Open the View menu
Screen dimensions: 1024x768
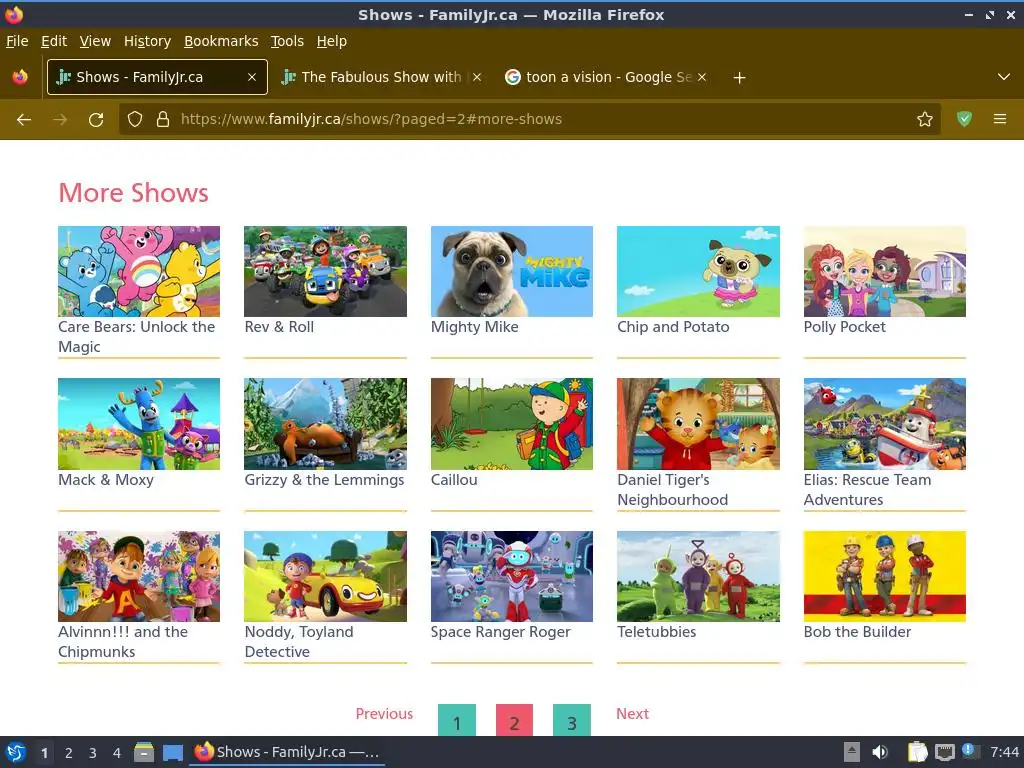coord(95,41)
